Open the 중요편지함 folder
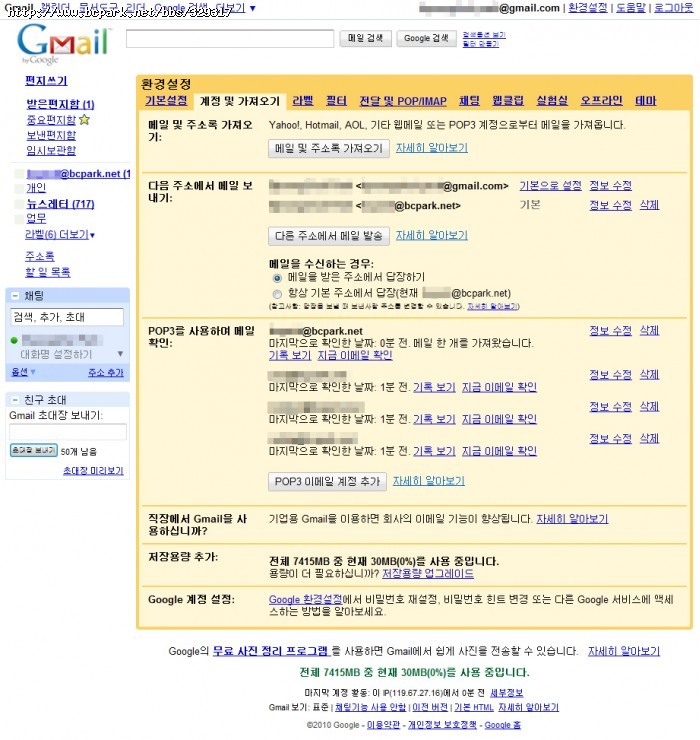700x740 pixels. coord(51,120)
